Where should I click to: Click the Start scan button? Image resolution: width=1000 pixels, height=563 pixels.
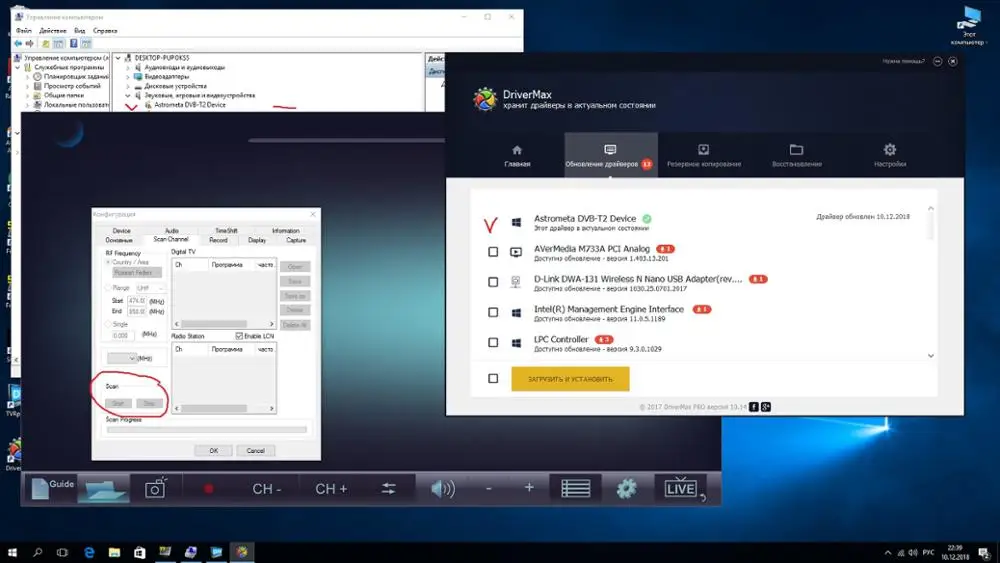pyautogui.click(x=118, y=404)
